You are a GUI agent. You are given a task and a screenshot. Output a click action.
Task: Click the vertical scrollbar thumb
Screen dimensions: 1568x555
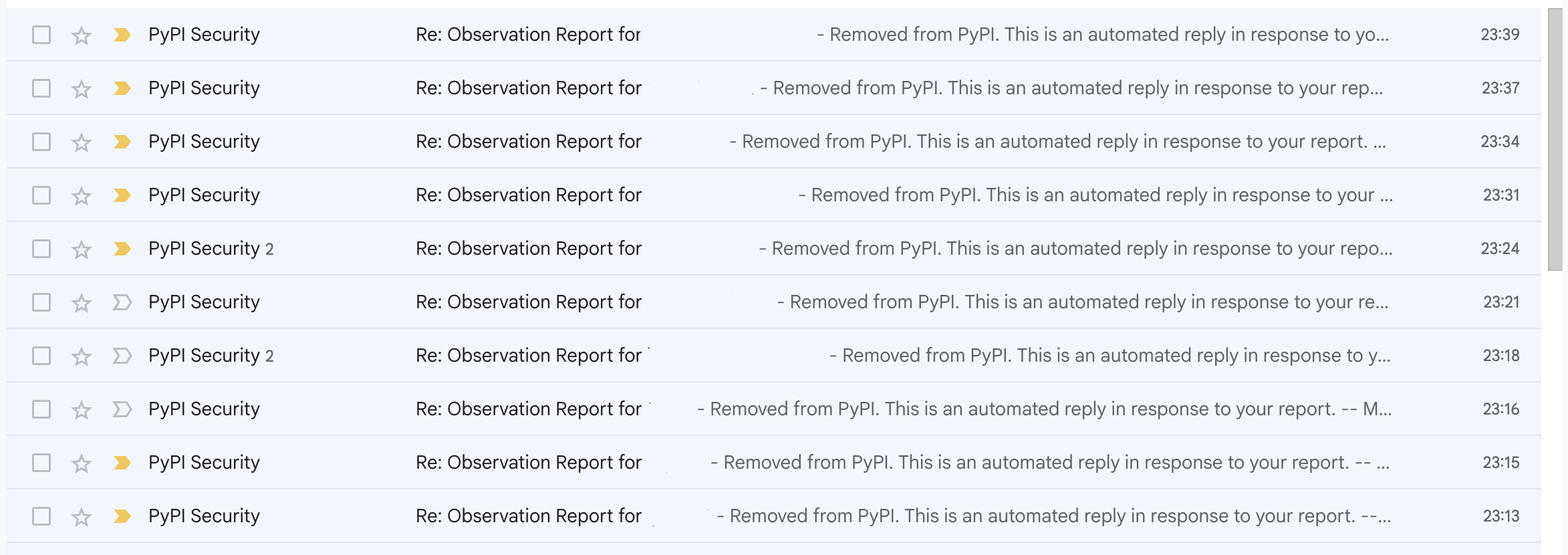1555,140
